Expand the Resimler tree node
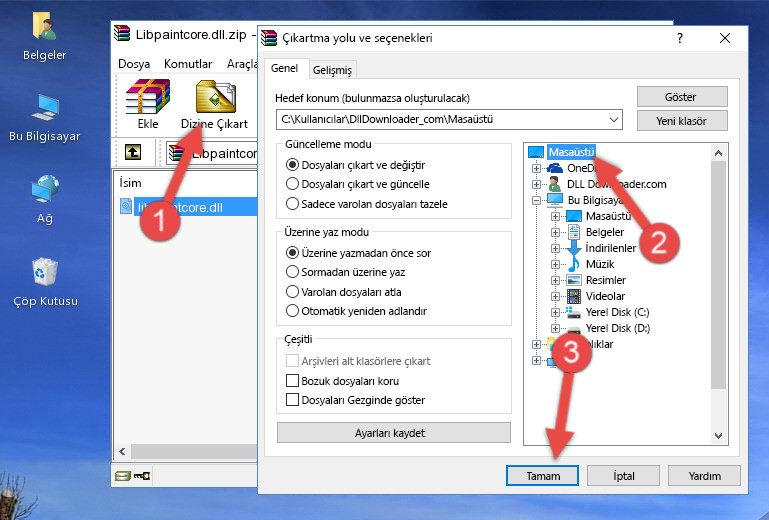This screenshot has height=520, width=769. click(x=555, y=281)
